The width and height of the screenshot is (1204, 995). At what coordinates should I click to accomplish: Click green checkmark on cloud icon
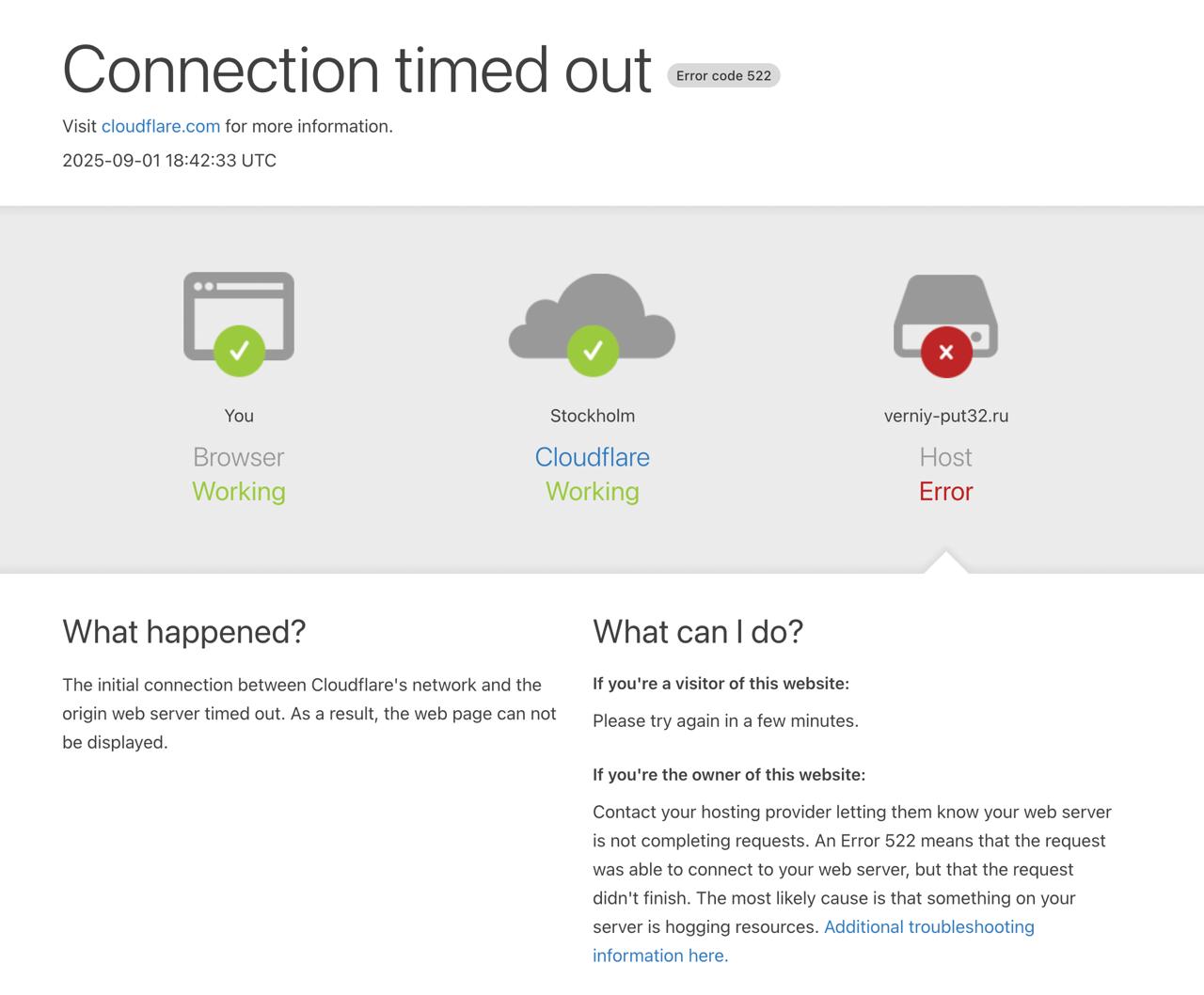(593, 351)
